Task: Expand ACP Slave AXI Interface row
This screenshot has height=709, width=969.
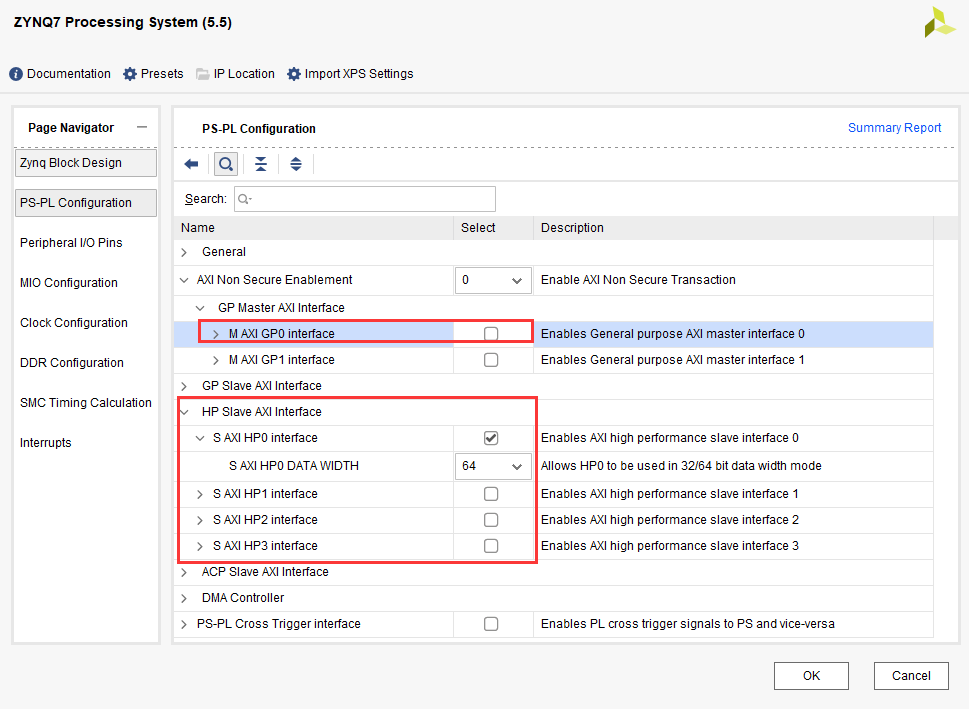Action: 184,572
